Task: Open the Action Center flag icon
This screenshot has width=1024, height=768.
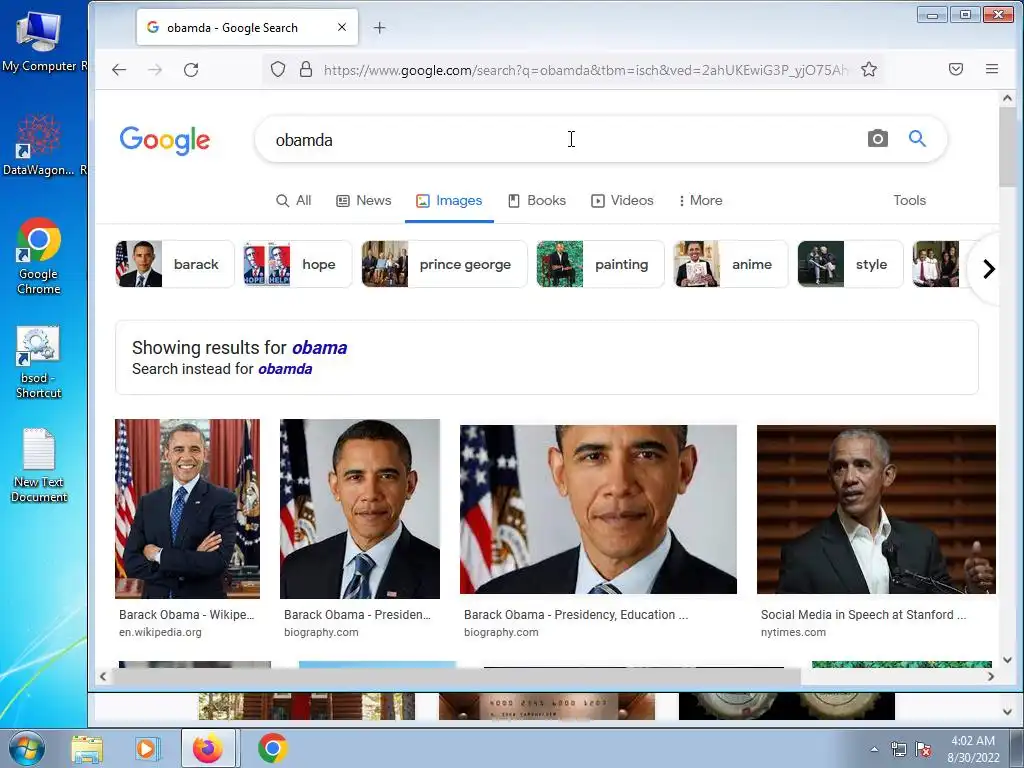Action: [923, 749]
